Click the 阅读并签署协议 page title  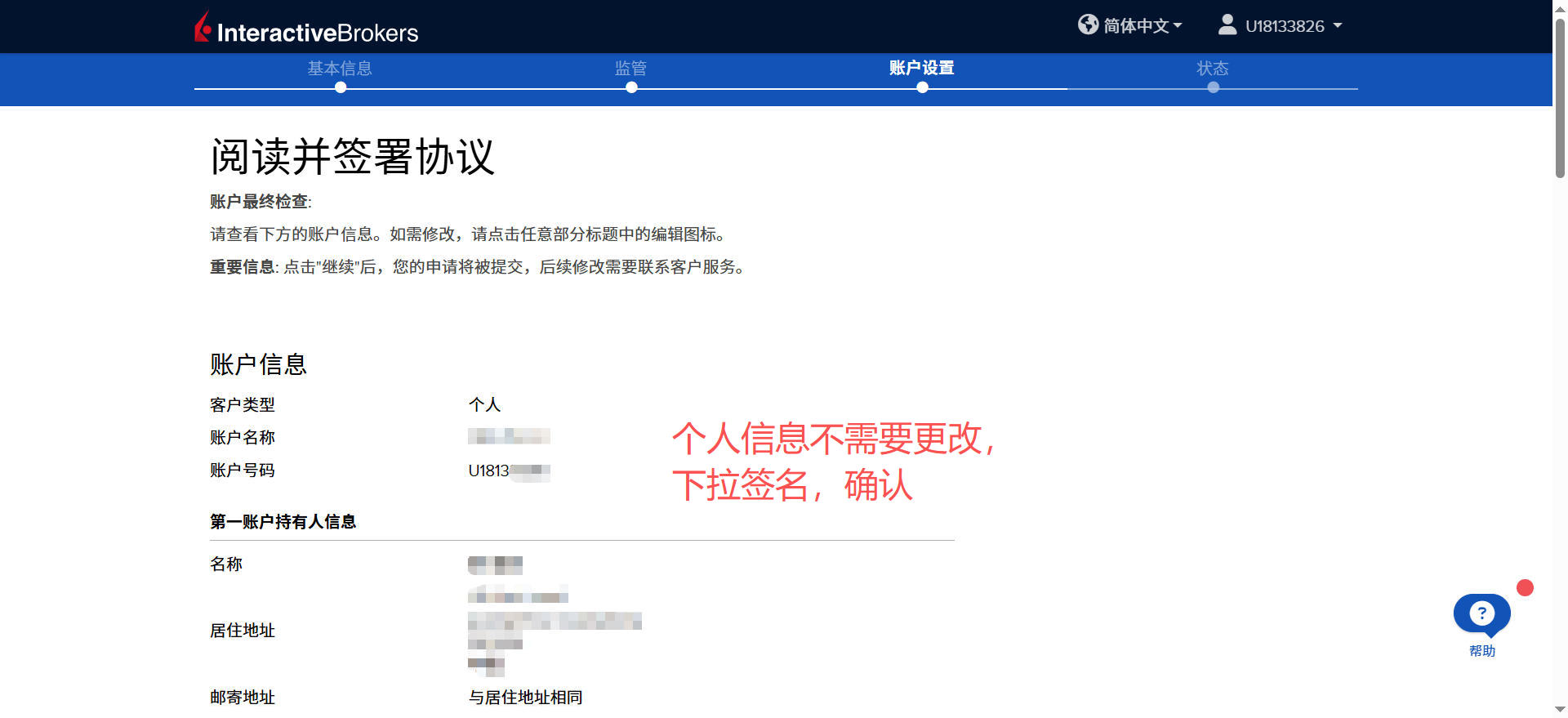pos(352,157)
